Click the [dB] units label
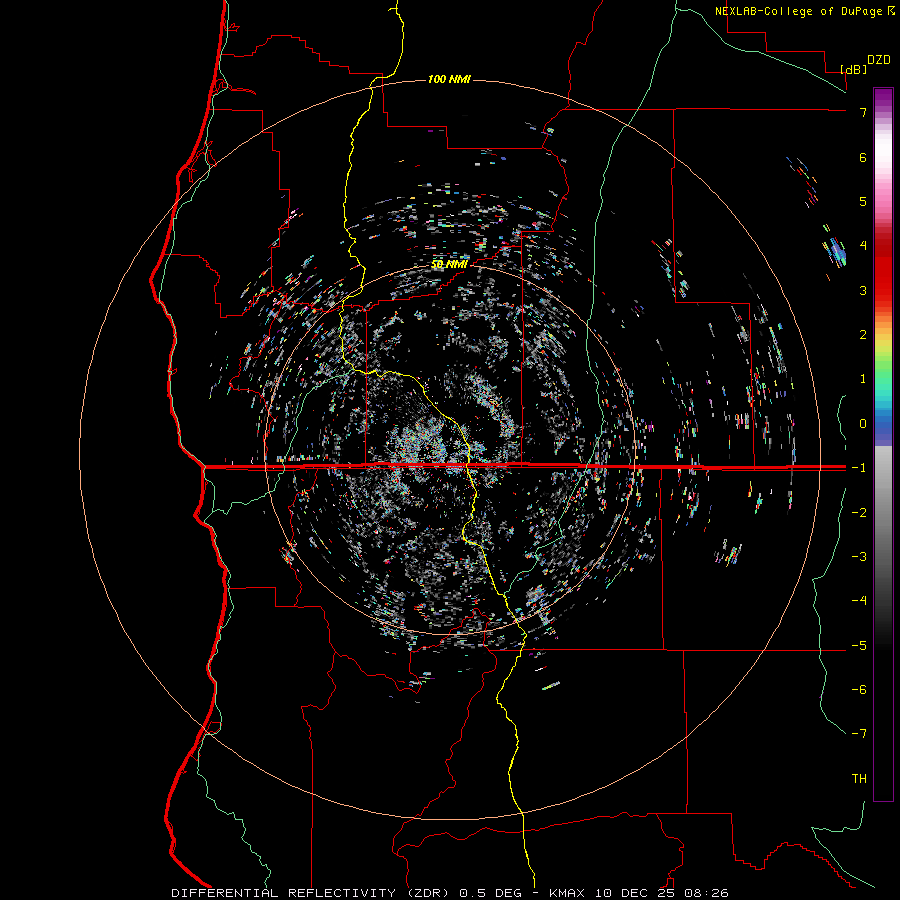 [854, 69]
